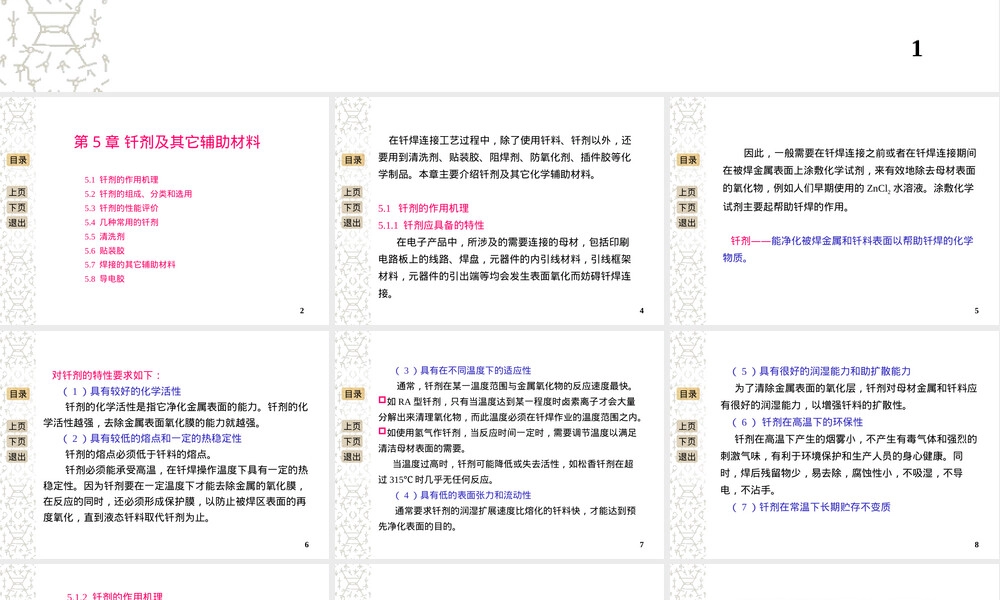Viewport: 1000px width, 600px height.
Task: Select heading 5.1 钎剂的作用机理 on slide 4
Action: tap(423, 208)
